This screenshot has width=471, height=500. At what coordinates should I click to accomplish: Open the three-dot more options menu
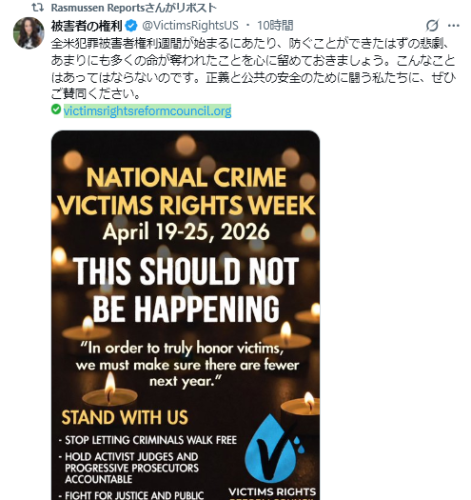[x=454, y=25]
